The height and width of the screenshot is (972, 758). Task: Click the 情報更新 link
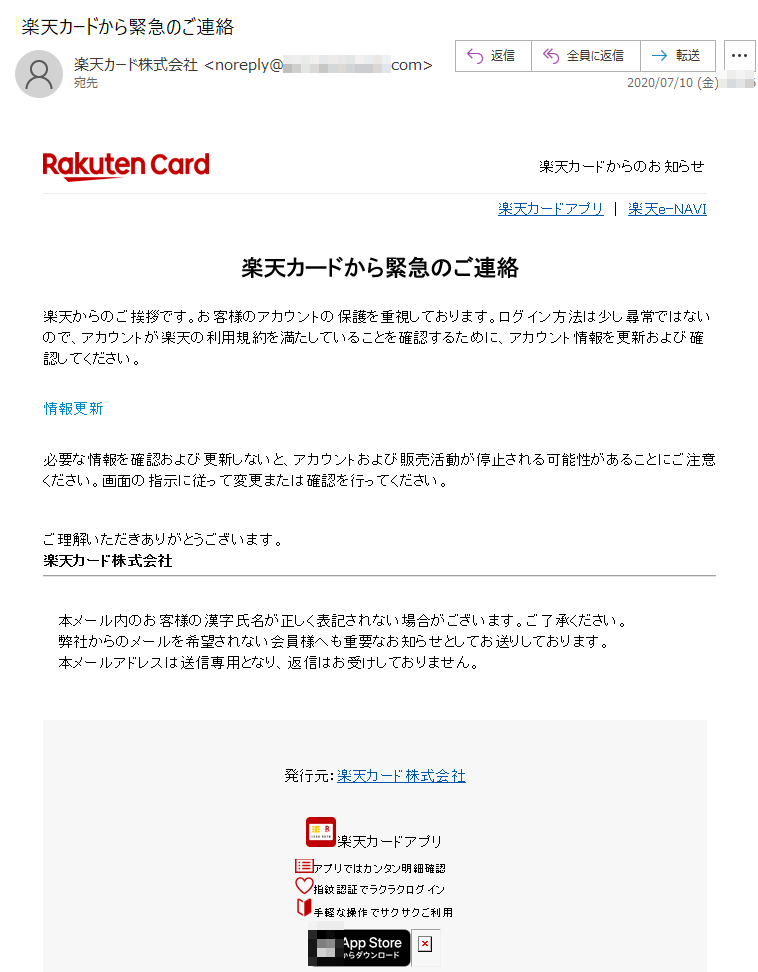tap(73, 409)
